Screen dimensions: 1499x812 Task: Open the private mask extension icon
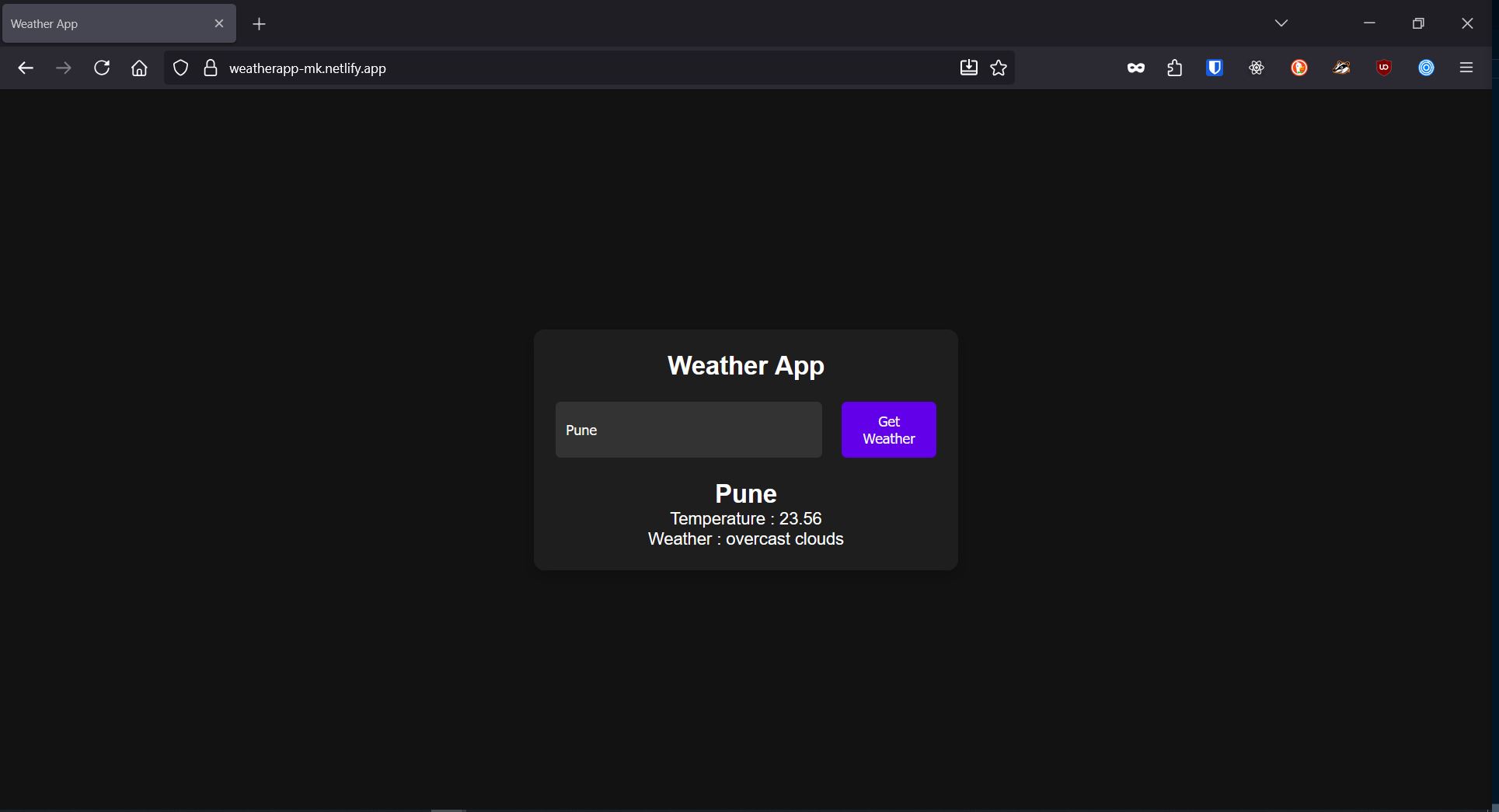(x=1135, y=68)
